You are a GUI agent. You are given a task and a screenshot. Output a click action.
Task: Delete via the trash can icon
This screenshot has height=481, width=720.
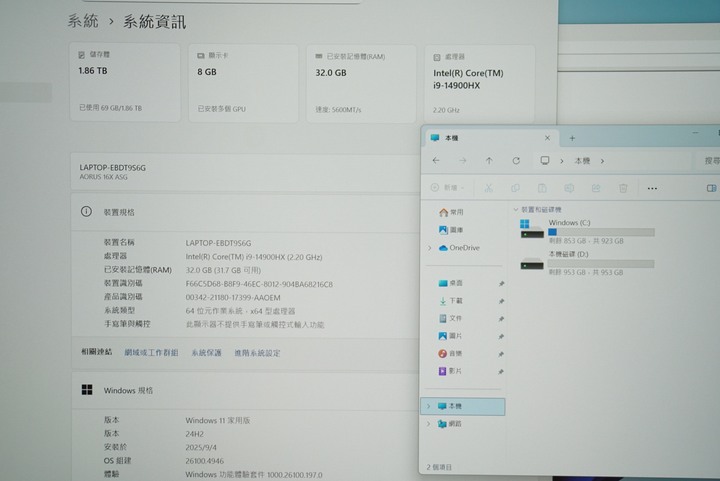point(623,188)
